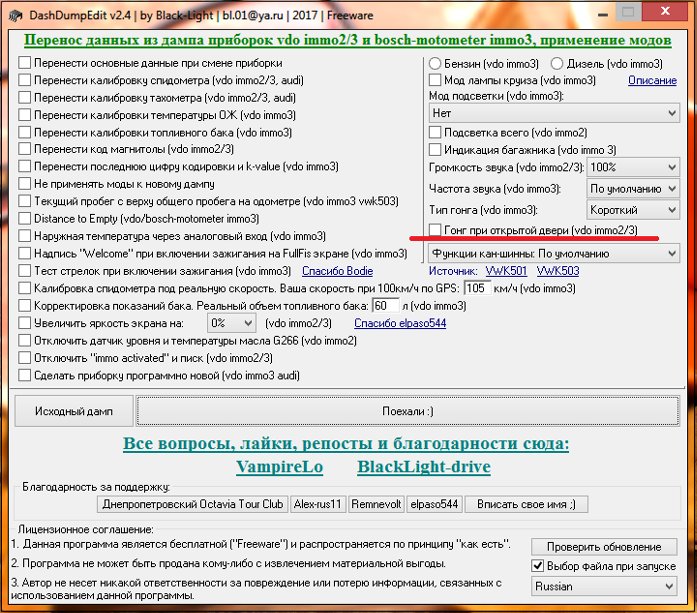
Task: Toggle 'Корректировка показаний бака' checkbox
Action: click(24, 306)
